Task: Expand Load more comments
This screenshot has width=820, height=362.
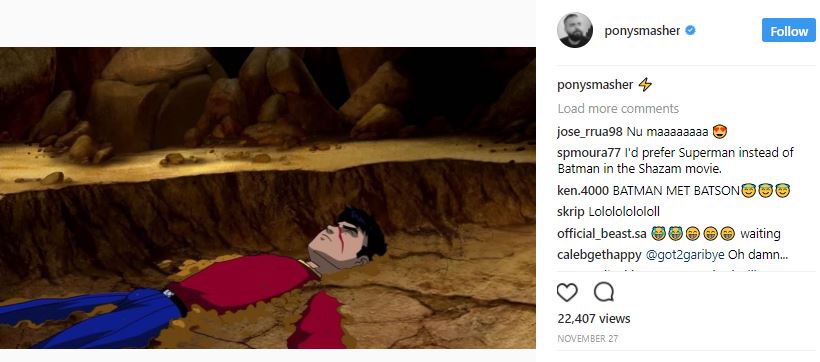Action: (x=618, y=109)
